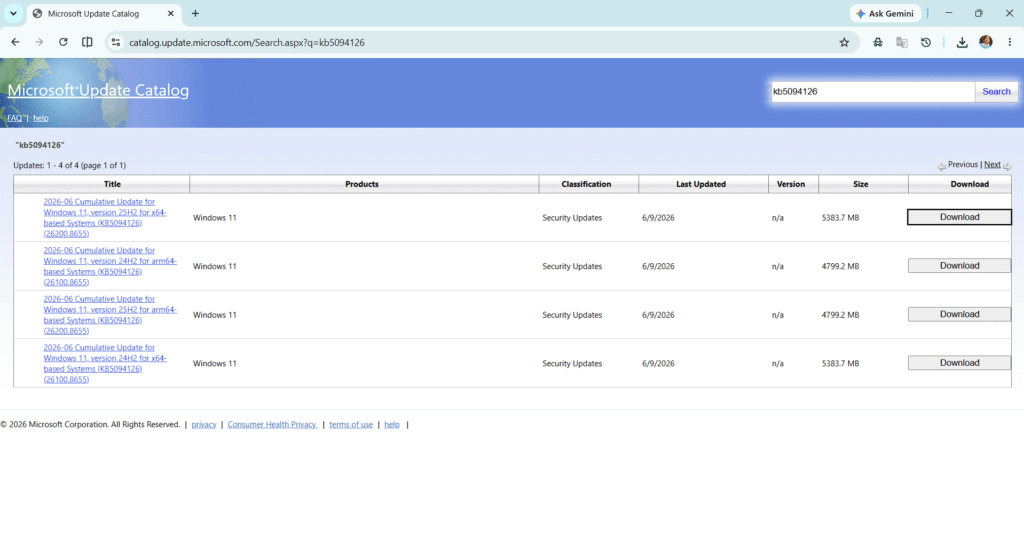This screenshot has height=542, width=1024.
Task: Sort by Version column header
Action: coord(791,184)
